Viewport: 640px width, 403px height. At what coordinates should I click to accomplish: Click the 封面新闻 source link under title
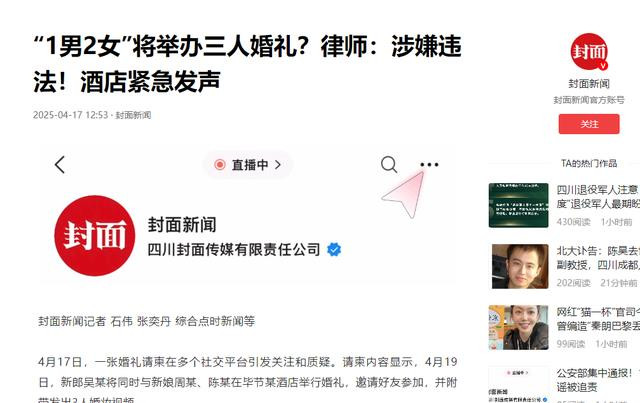click(133, 115)
